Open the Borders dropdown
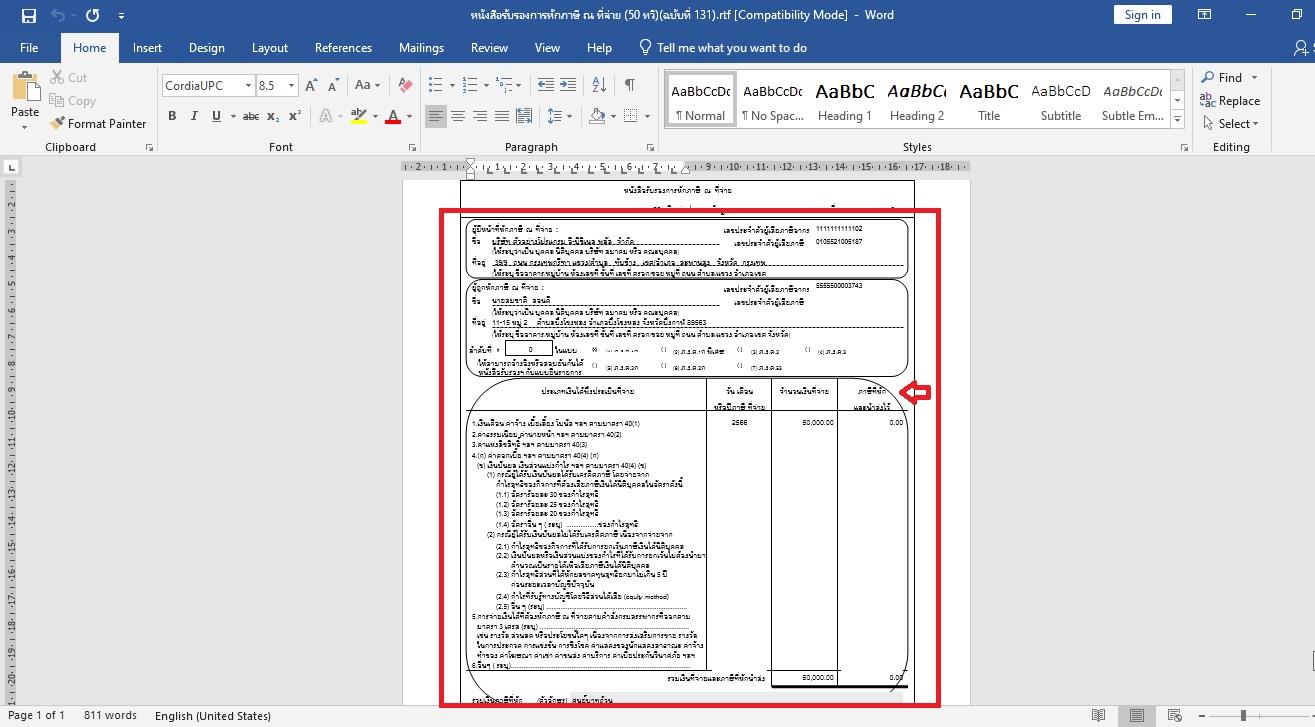The height and width of the screenshot is (727, 1315). [647, 117]
